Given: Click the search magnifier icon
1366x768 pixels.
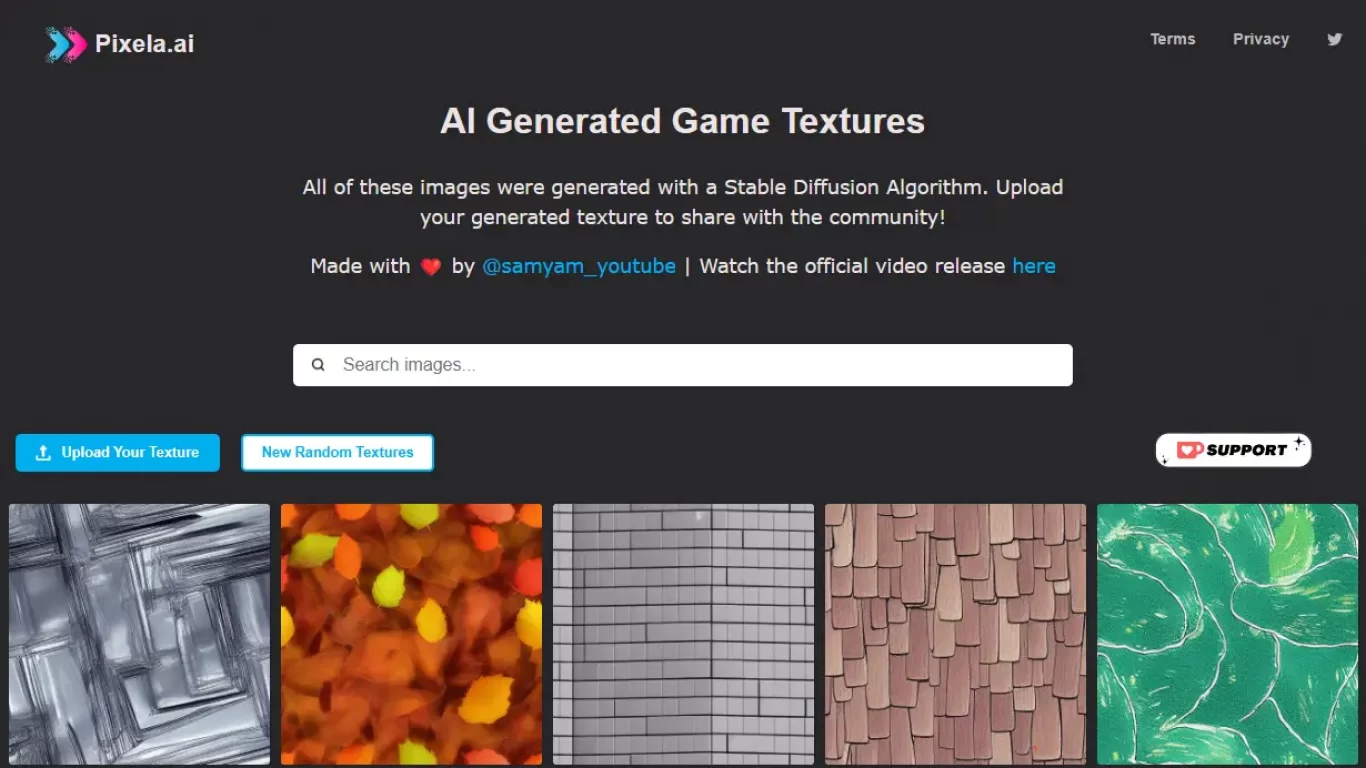Looking at the screenshot, I should tap(318, 364).
